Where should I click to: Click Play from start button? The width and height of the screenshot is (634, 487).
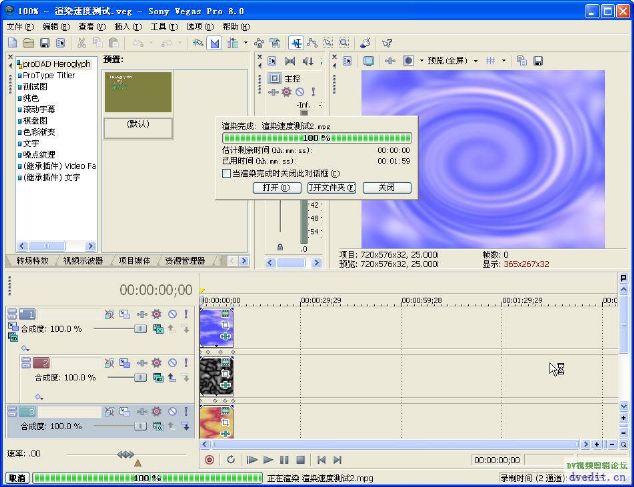(252, 460)
